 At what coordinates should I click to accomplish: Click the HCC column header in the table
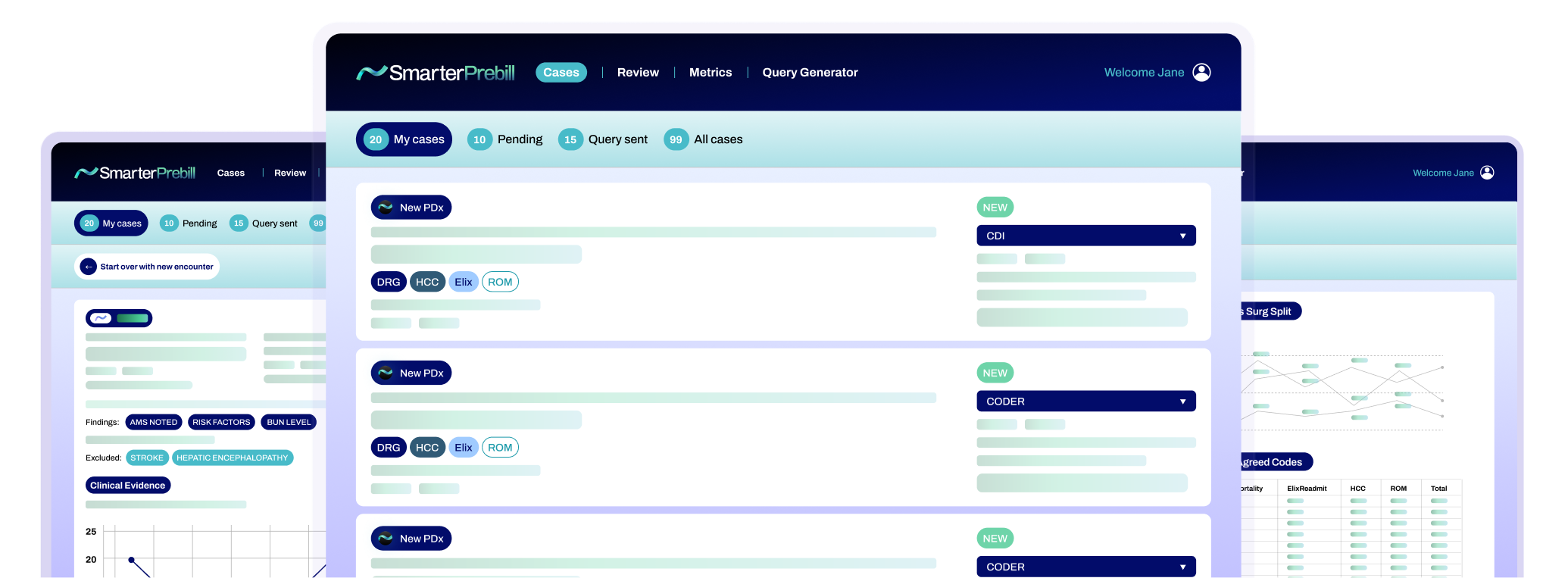[x=1358, y=489]
